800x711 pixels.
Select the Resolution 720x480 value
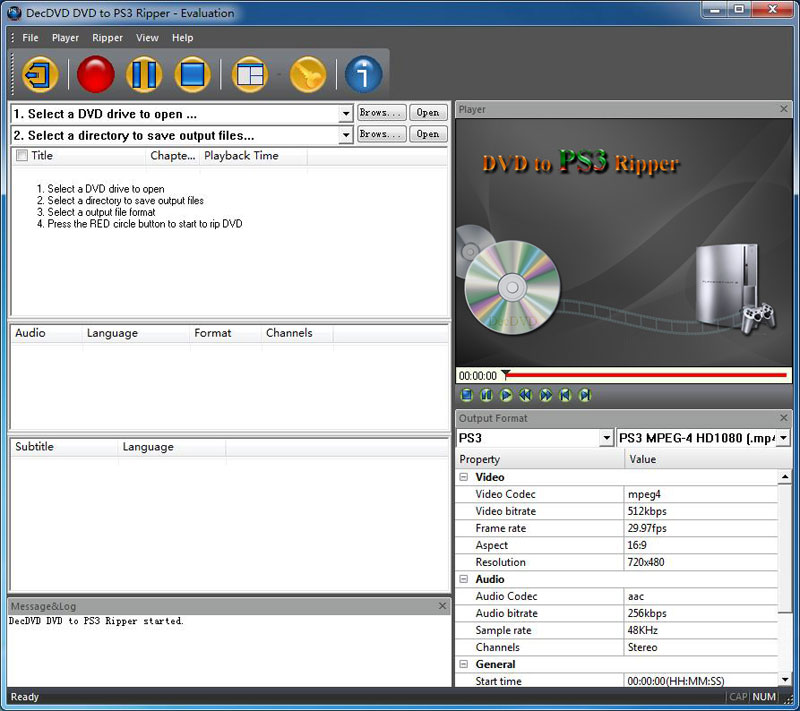click(x=701, y=562)
